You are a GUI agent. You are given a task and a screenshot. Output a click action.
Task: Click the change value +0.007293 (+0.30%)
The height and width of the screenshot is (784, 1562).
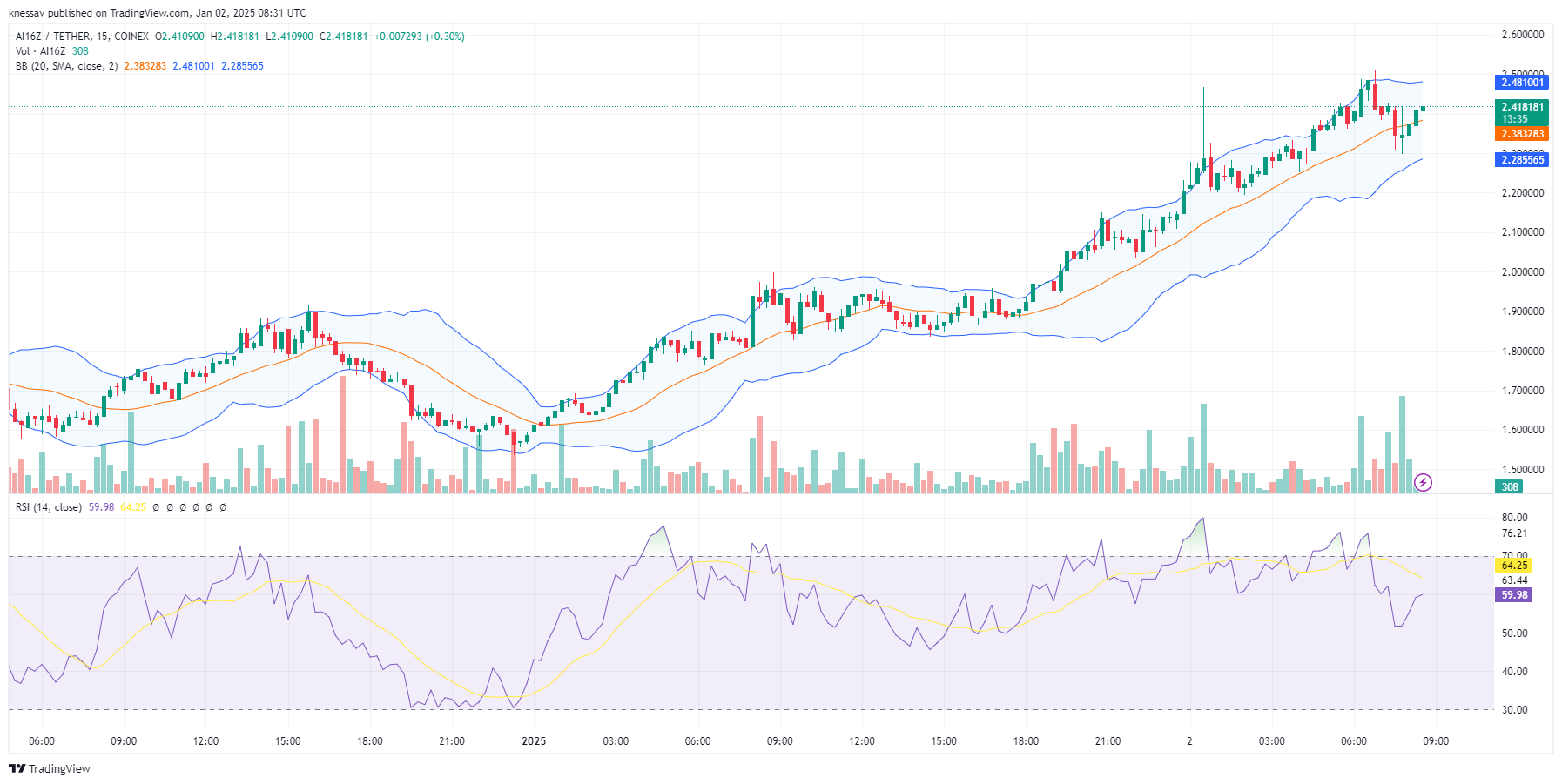[x=420, y=37]
